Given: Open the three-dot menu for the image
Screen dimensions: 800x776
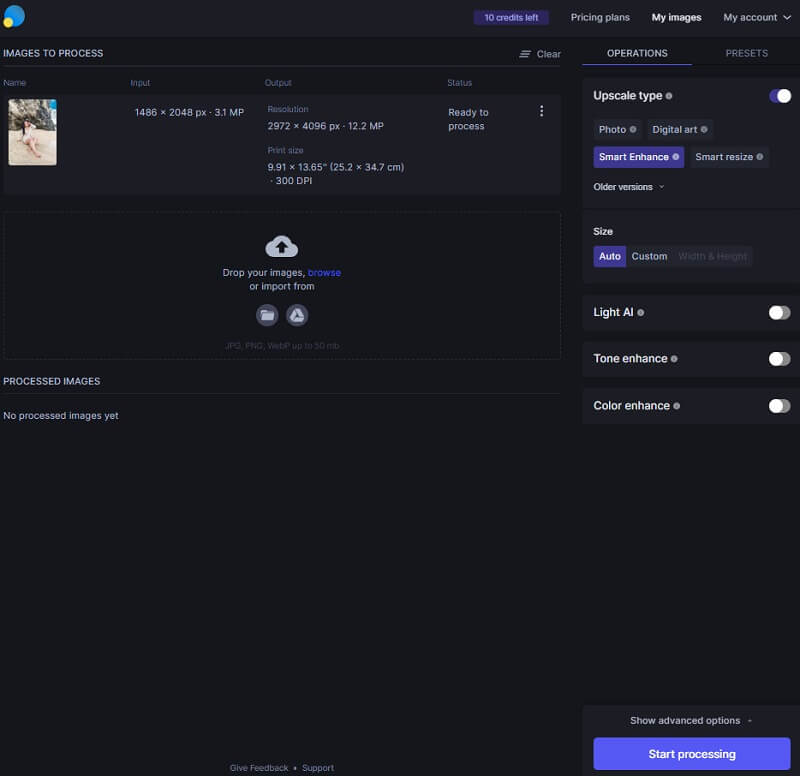Looking at the screenshot, I should pos(542,111).
